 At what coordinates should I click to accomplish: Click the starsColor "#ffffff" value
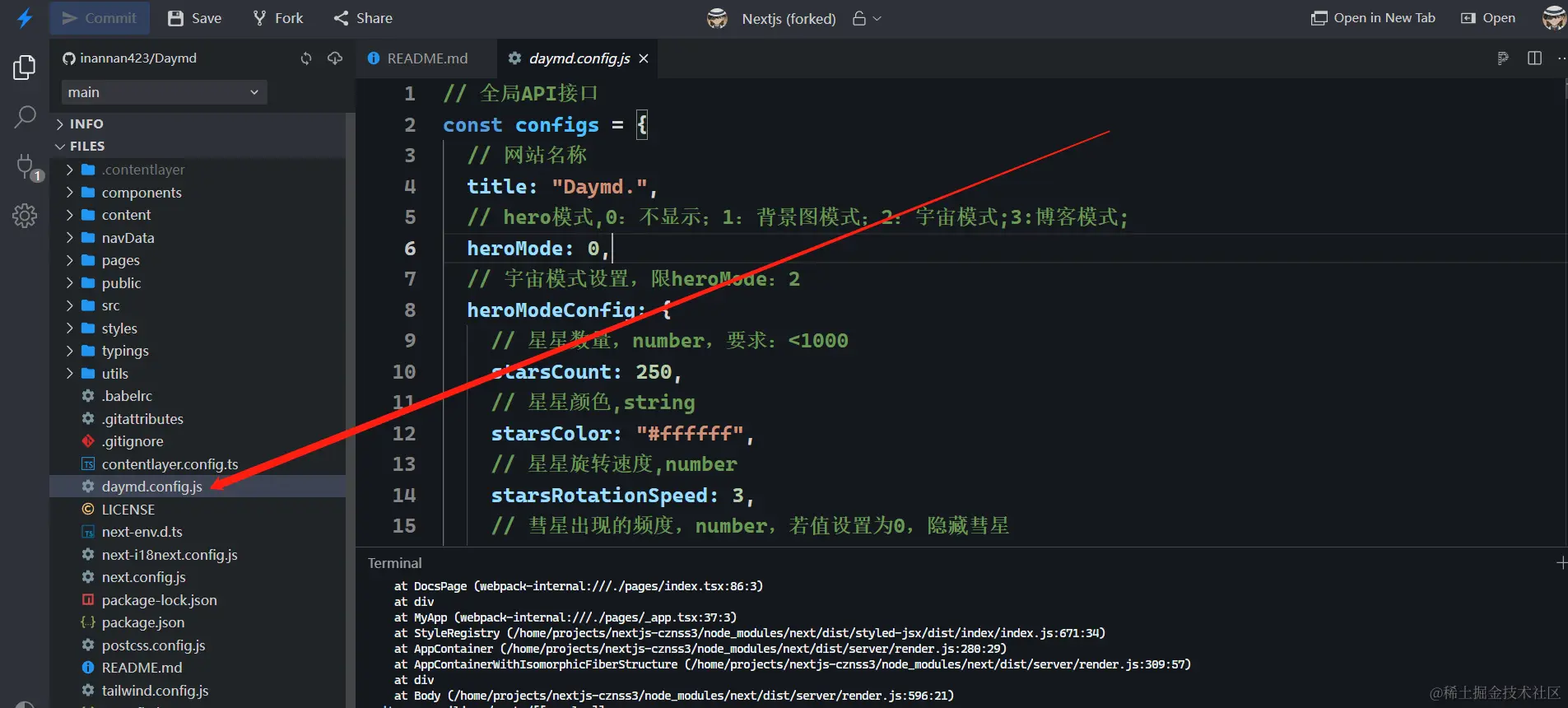(x=690, y=434)
